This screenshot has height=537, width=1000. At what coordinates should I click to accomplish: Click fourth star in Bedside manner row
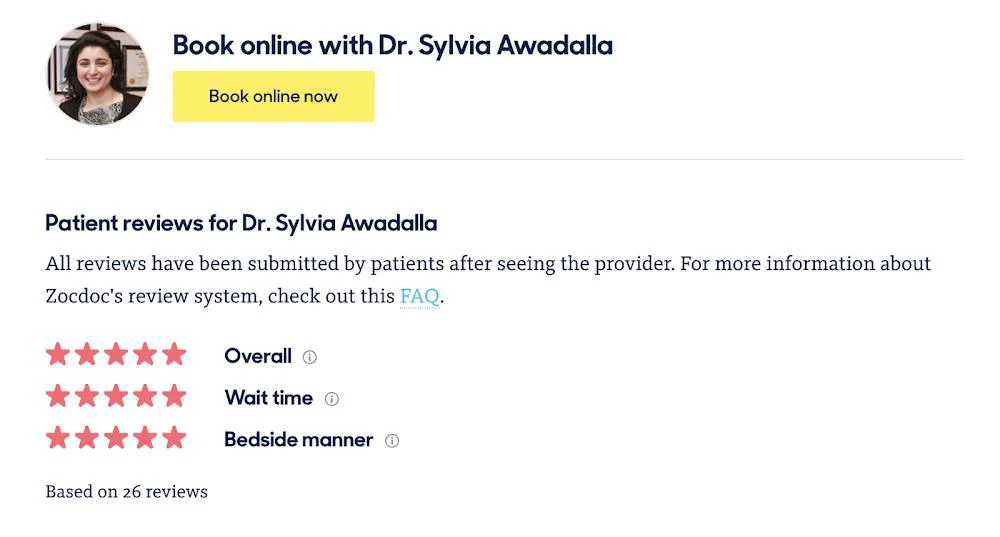click(x=145, y=438)
